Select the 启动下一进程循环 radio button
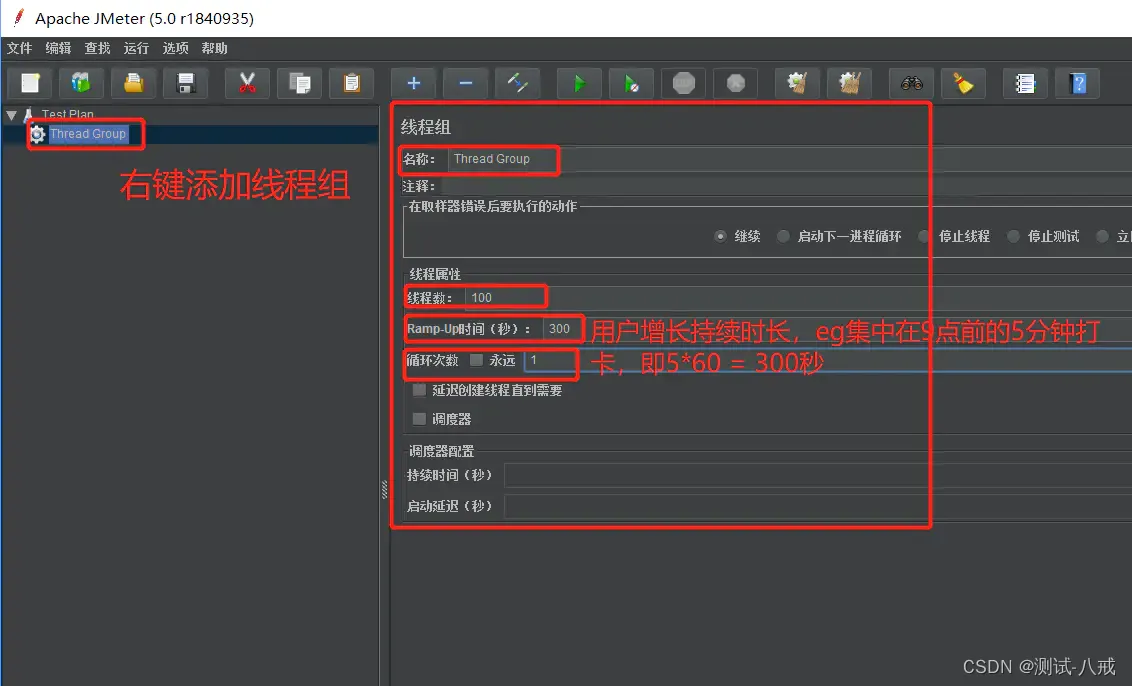 click(783, 236)
